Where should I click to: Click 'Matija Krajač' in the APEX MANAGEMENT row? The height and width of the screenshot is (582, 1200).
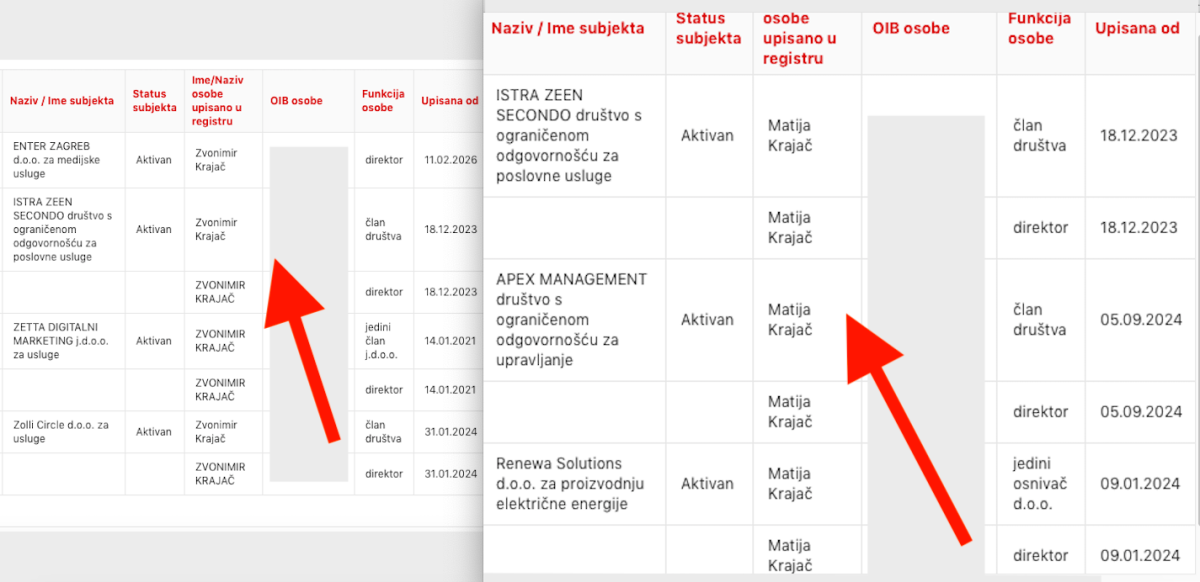point(789,319)
